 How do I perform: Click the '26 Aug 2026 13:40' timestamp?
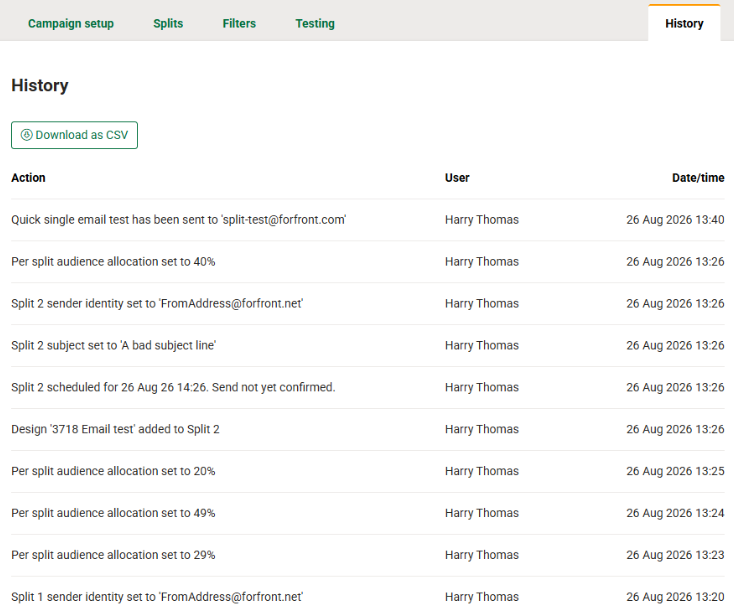[675, 220]
